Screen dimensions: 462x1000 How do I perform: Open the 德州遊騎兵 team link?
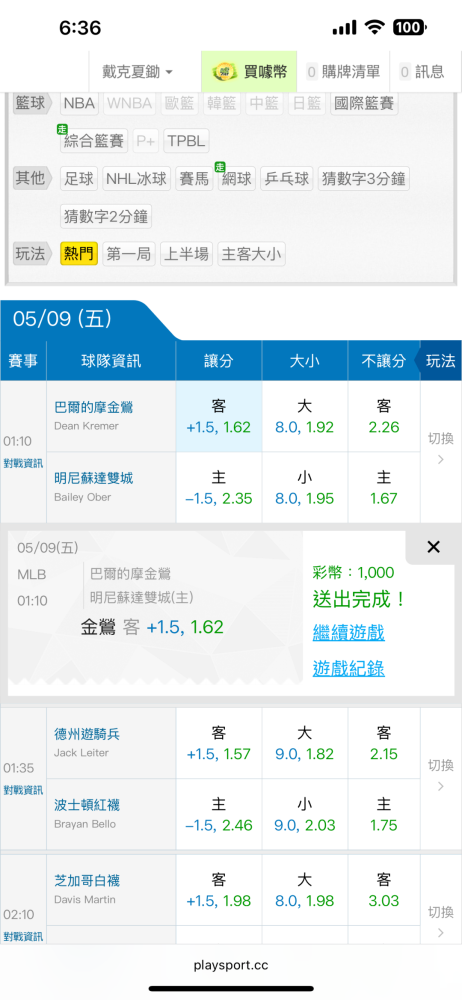[x=87, y=735]
